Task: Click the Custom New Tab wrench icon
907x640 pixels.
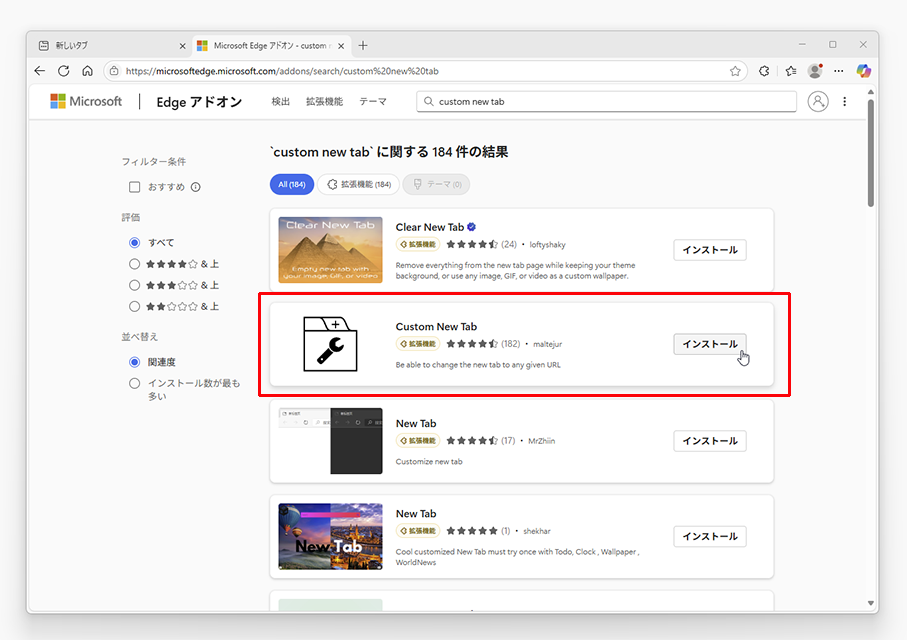Action: [x=330, y=344]
